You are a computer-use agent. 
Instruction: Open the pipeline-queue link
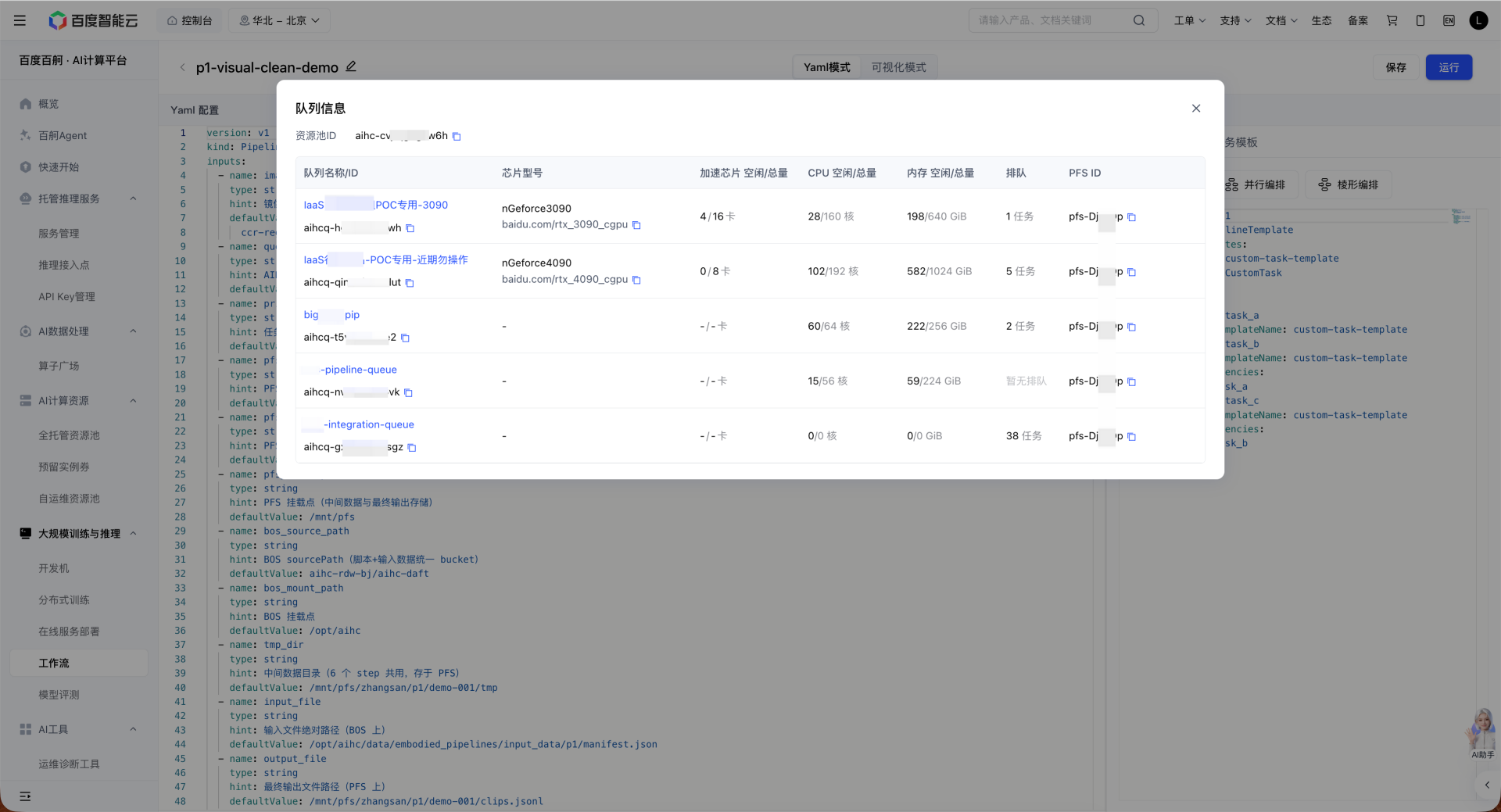coord(350,370)
